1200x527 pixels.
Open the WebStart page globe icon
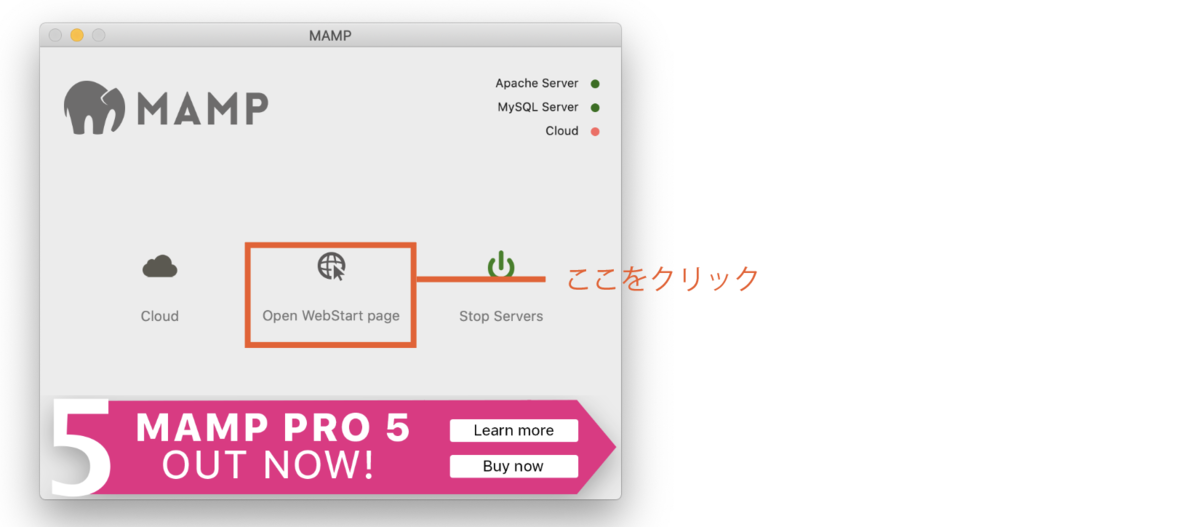(331, 266)
